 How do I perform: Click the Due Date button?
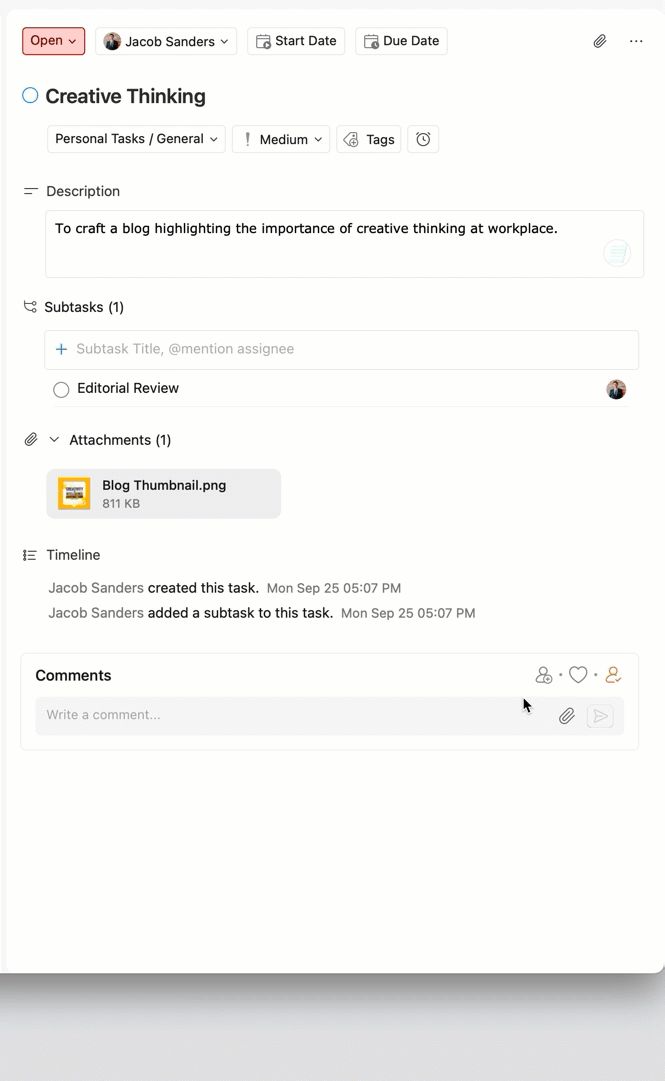[401, 41]
